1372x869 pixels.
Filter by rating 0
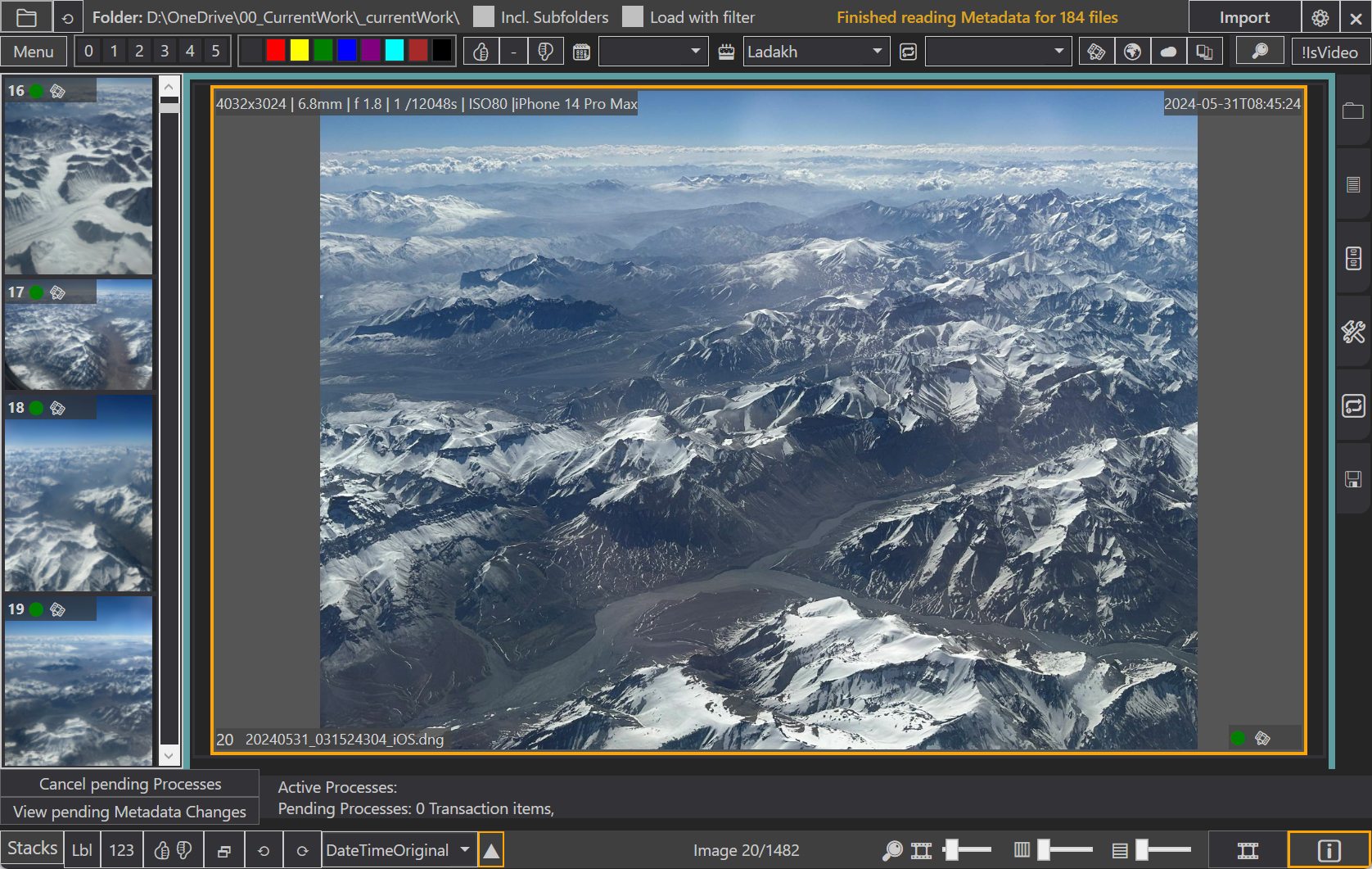pyautogui.click(x=88, y=51)
